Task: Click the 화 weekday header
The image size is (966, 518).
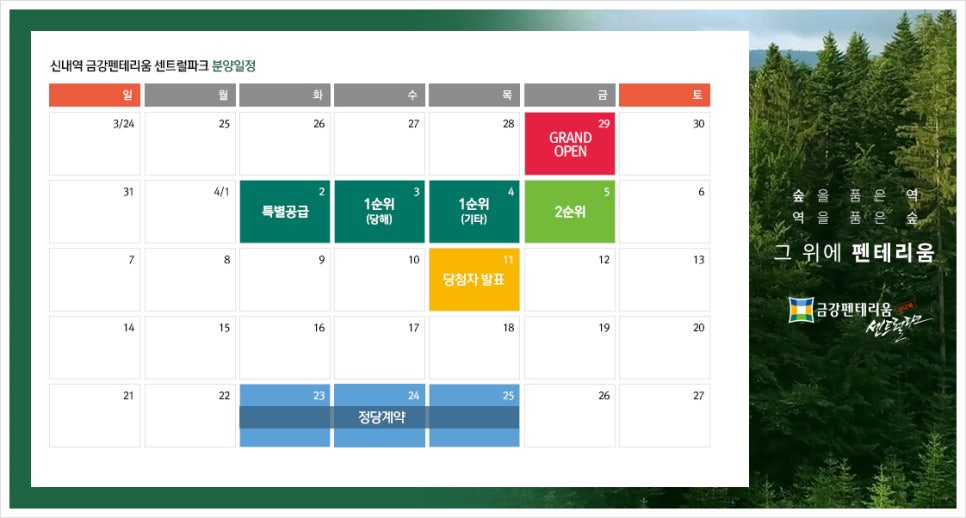Action: 285,95
